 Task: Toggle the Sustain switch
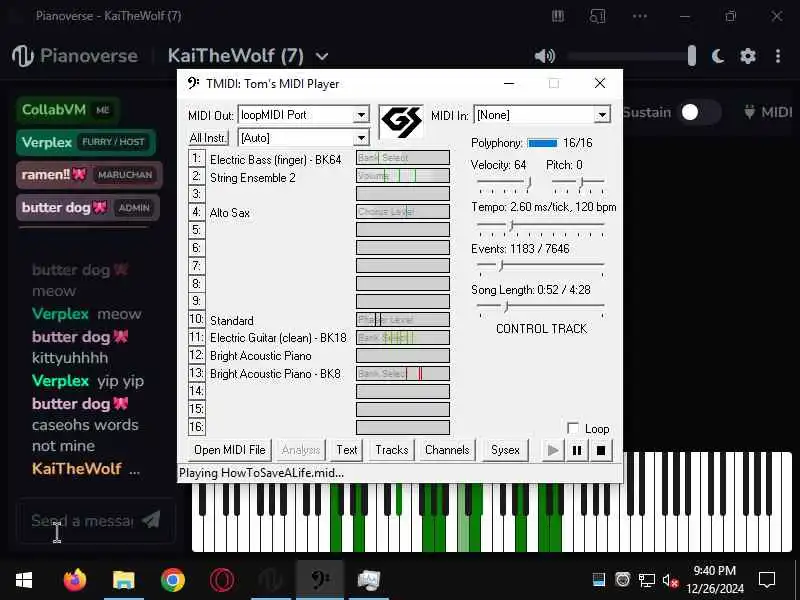(x=699, y=112)
